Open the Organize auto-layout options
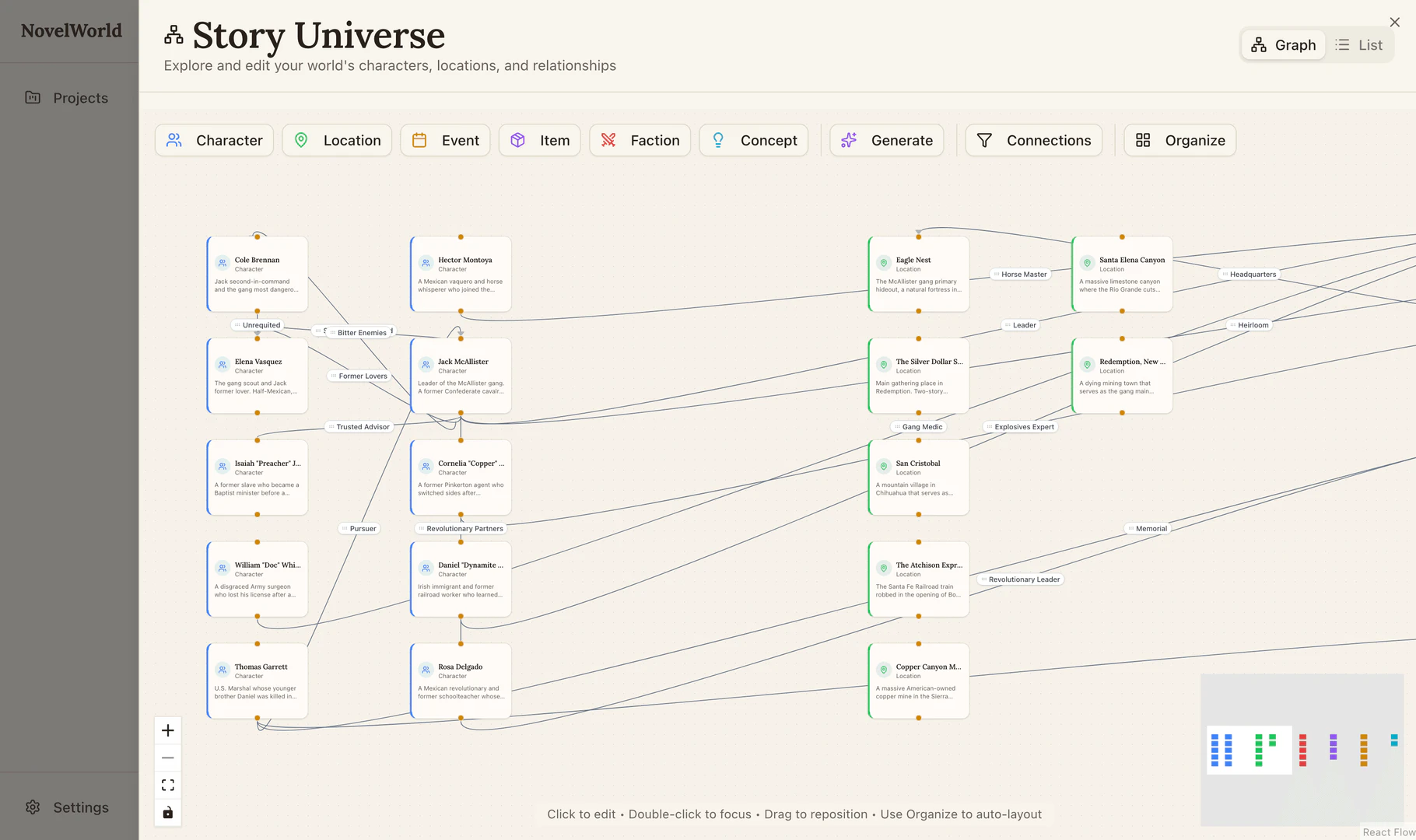This screenshot has height=840, width=1416. (x=1179, y=140)
